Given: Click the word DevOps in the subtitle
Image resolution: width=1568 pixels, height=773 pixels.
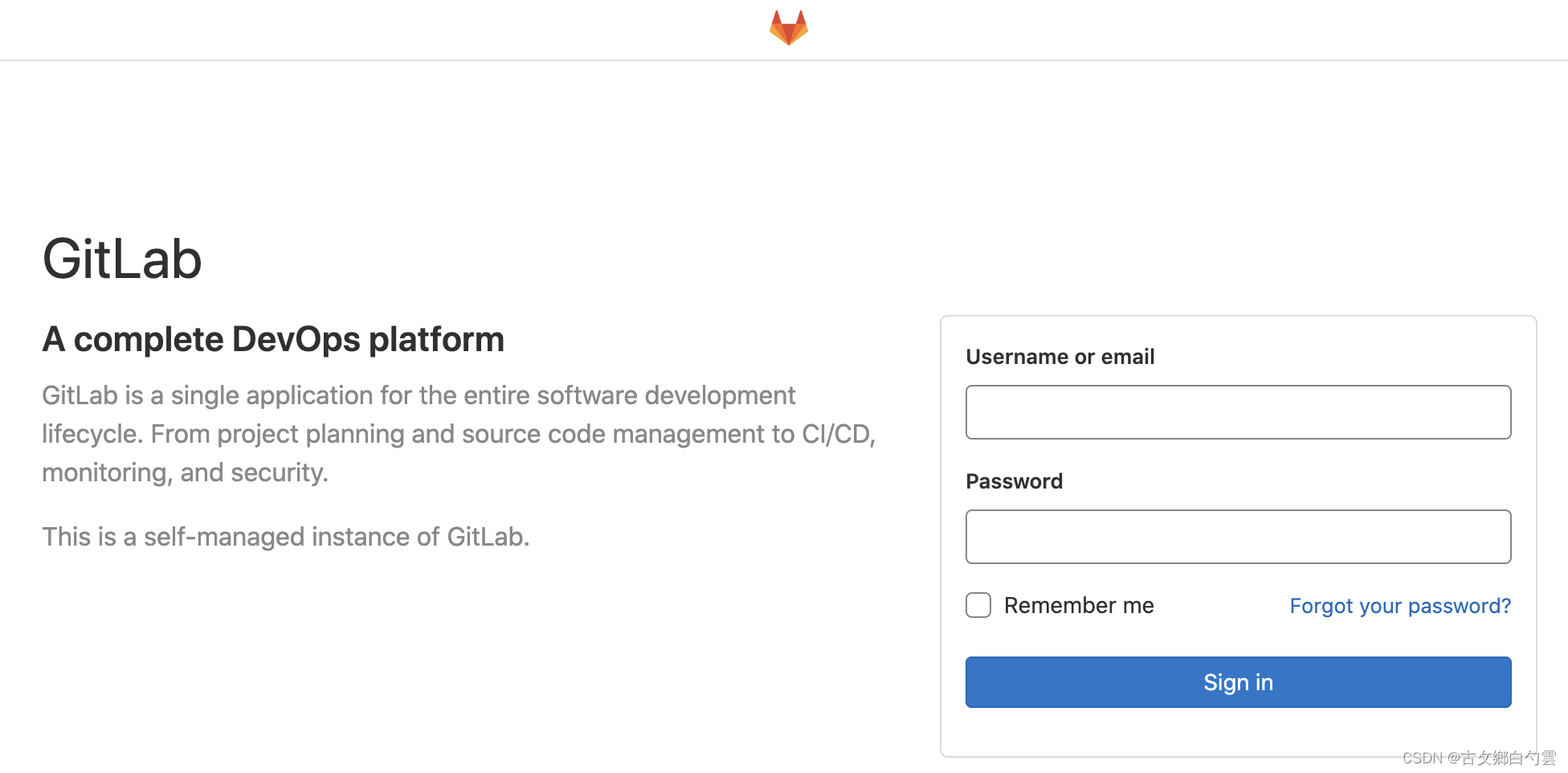Looking at the screenshot, I should 296,340.
